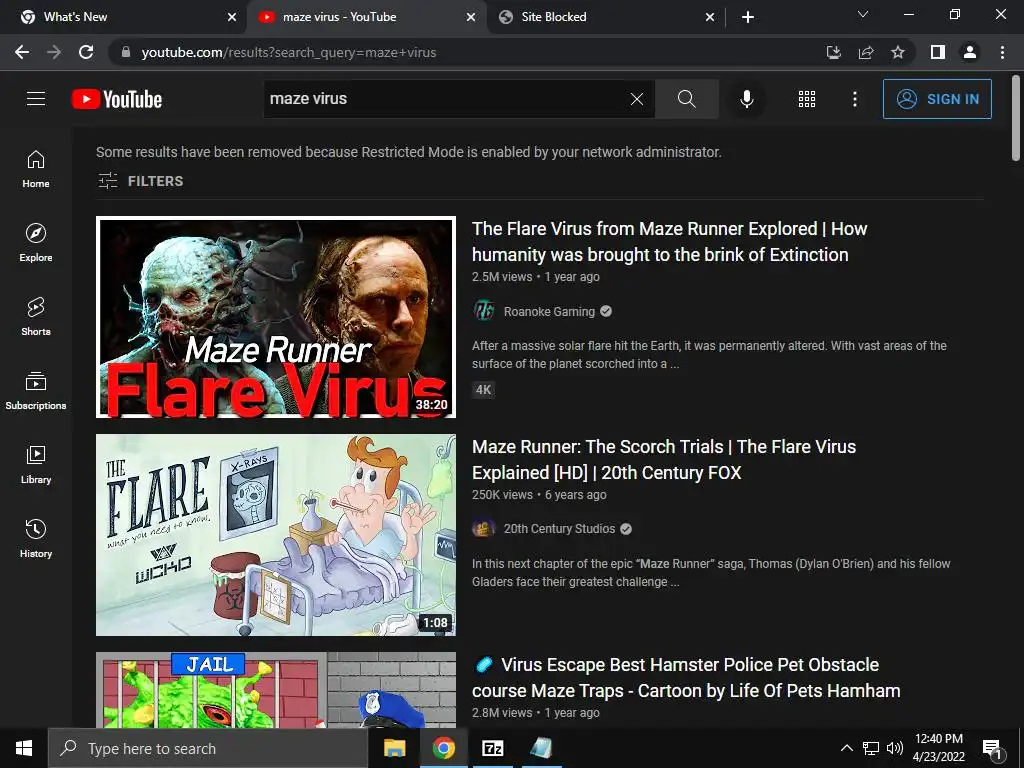This screenshot has width=1024, height=768.
Task: Visit the 20th Century Studios channel name
Action: click(x=559, y=529)
